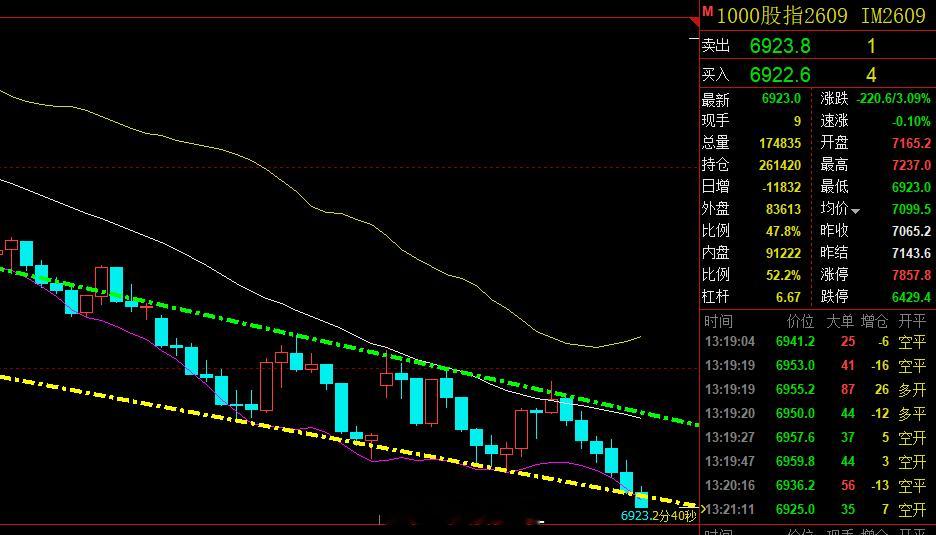
Task: Click the 增仓 column header
Action: pyautogui.click(x=875, y=322)
